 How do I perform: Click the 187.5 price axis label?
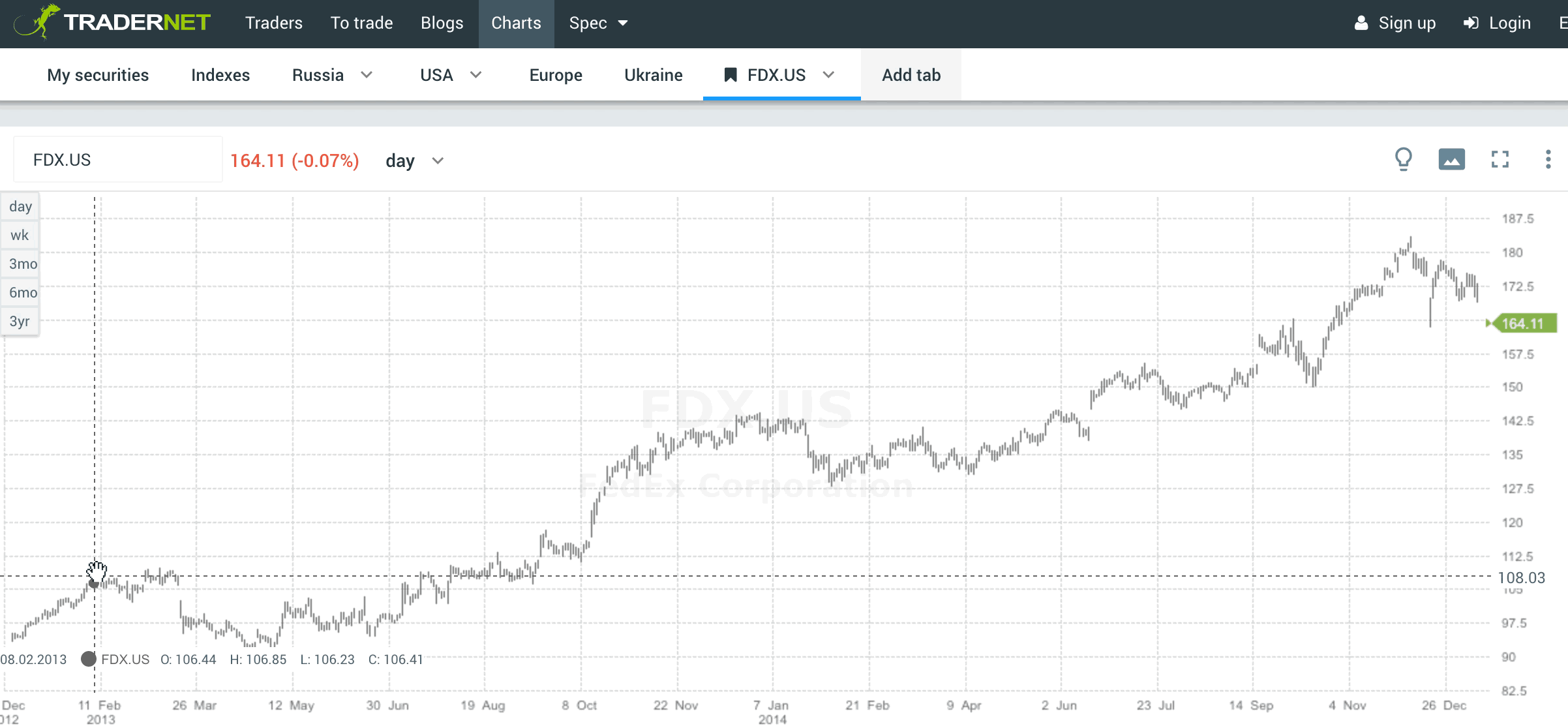point(1518,219)
